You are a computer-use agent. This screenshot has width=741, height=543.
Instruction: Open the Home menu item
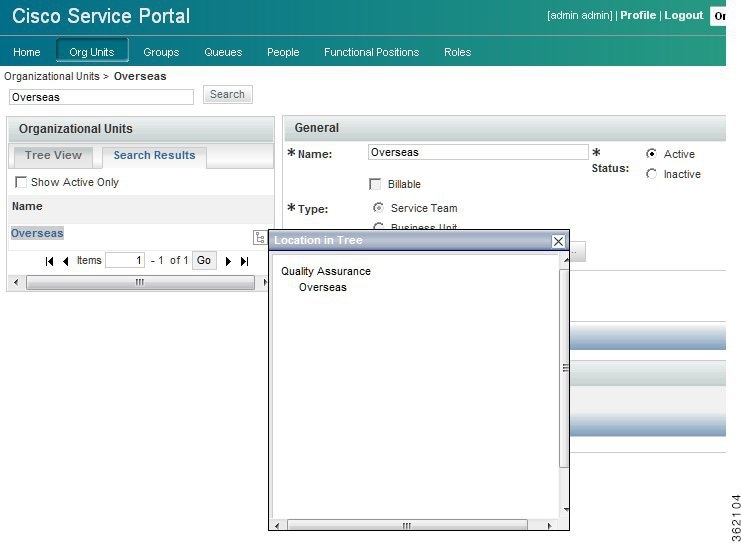tap(26, 52)
